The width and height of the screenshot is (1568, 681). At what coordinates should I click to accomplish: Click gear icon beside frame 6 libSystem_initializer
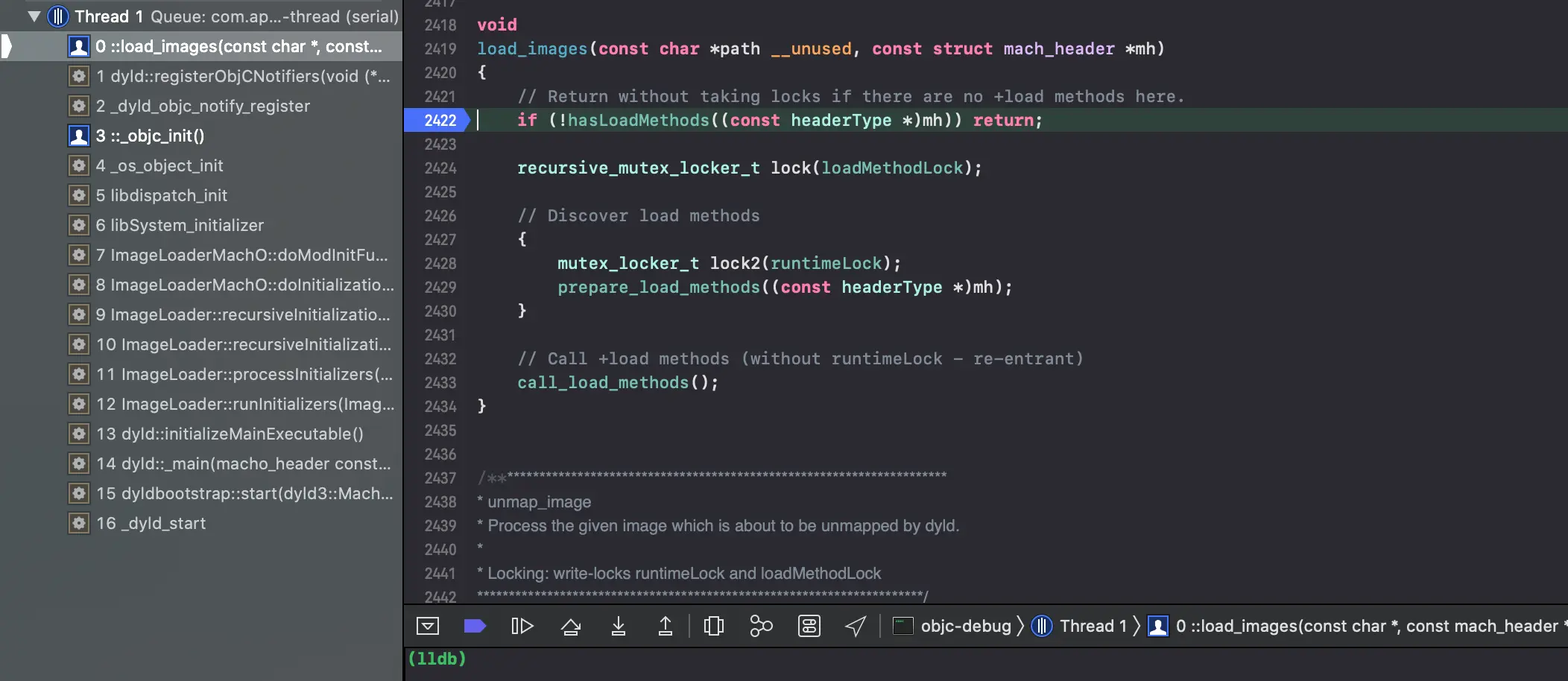point(79,225)
